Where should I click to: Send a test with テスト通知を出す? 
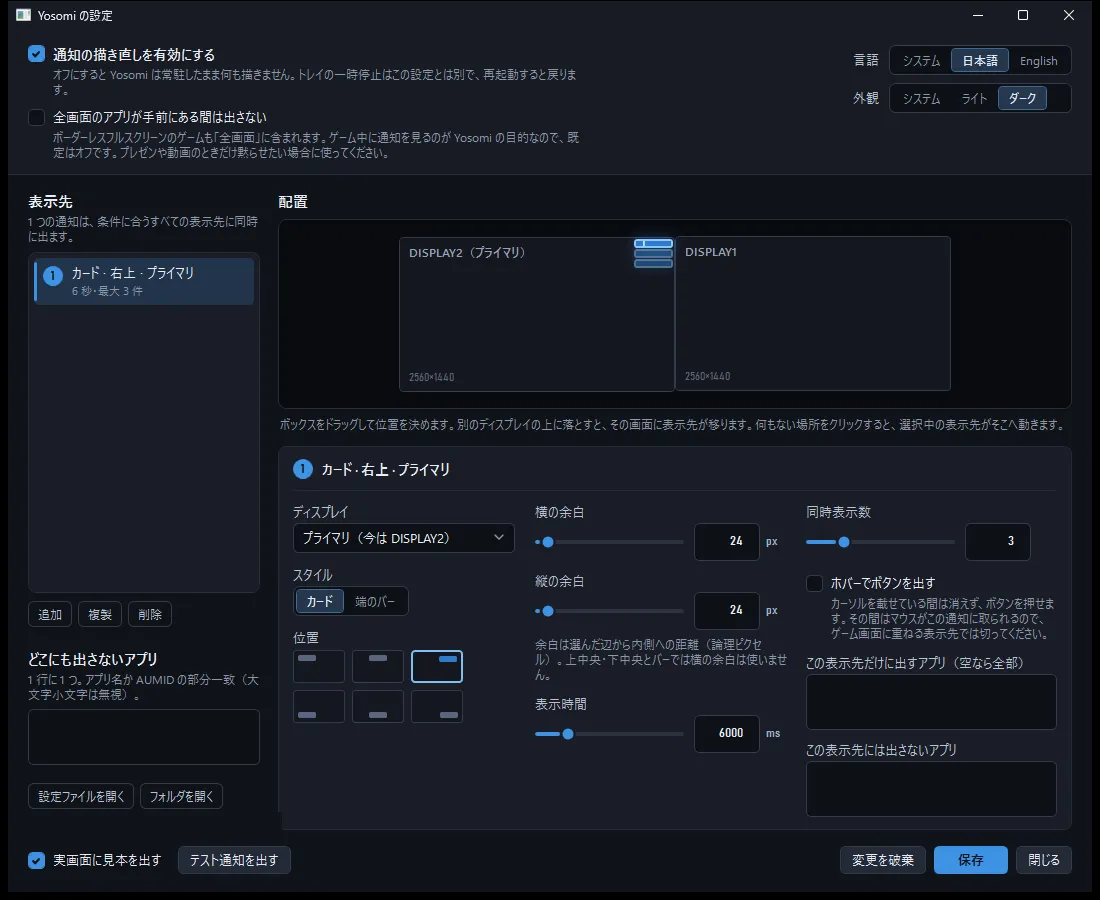tap(234, 860)
